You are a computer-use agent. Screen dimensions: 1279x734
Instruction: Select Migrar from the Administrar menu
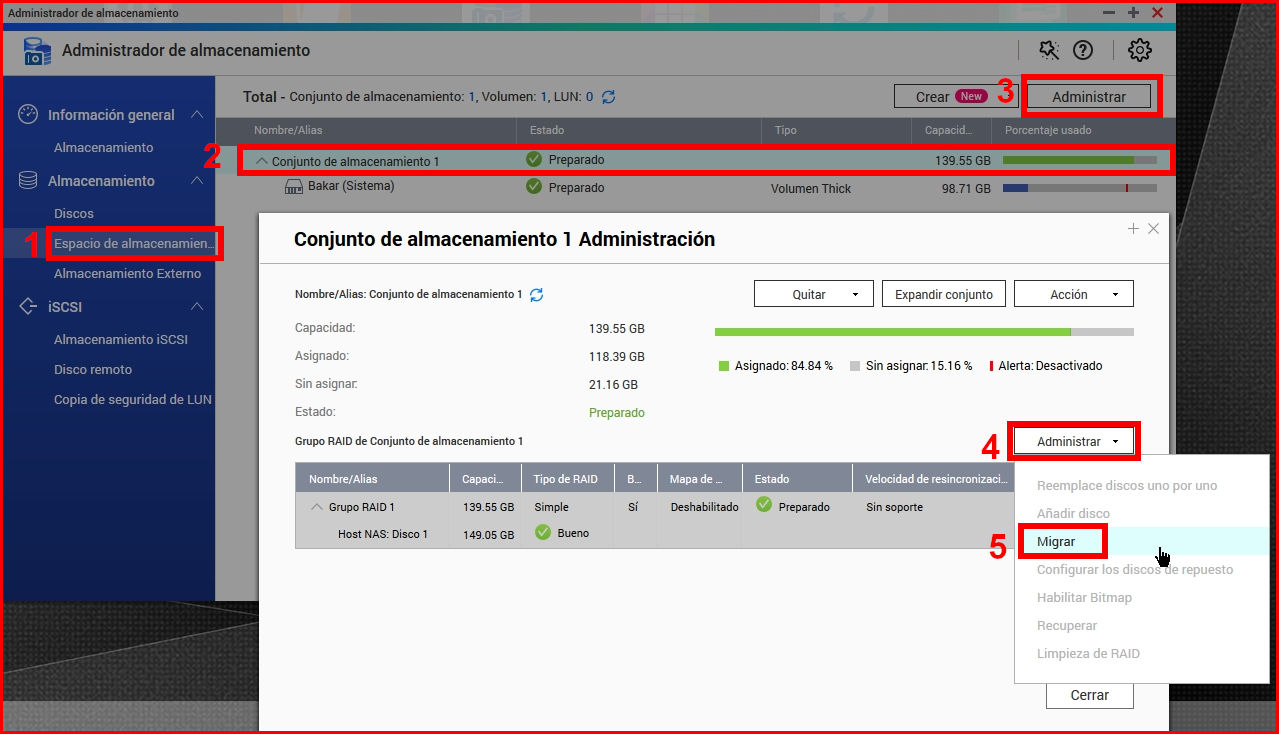1056,541
